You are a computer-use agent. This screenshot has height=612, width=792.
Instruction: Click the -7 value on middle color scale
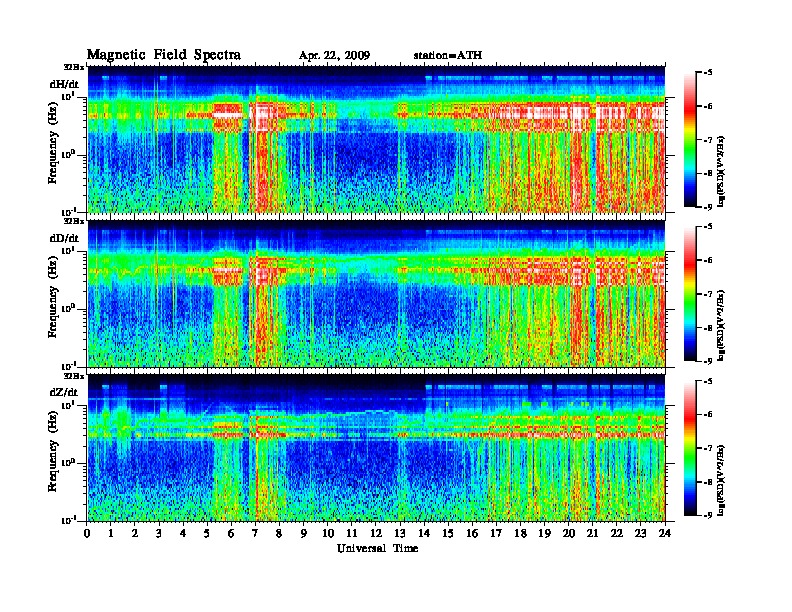708,294
